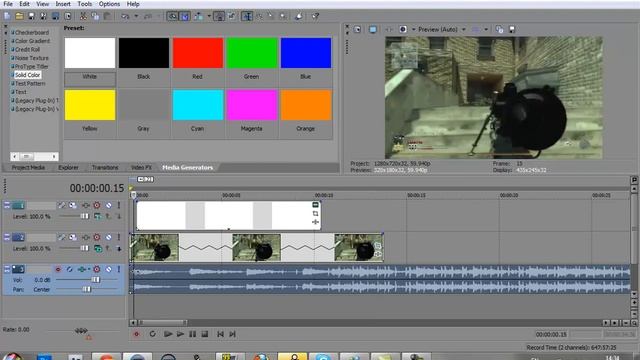This screenshot has width=640, height=360.
Task: Arm audio track 3 for record
Action: coord(58,269)
